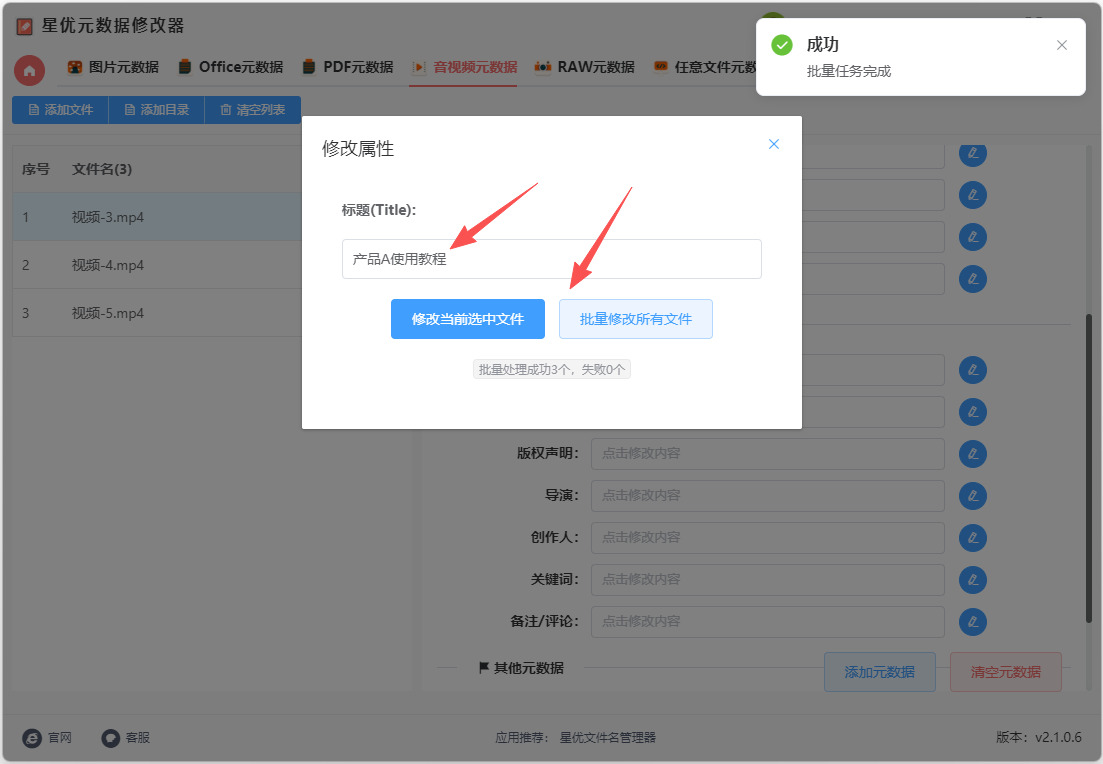Open the 图片元数据 tab

tap(113, 67)
